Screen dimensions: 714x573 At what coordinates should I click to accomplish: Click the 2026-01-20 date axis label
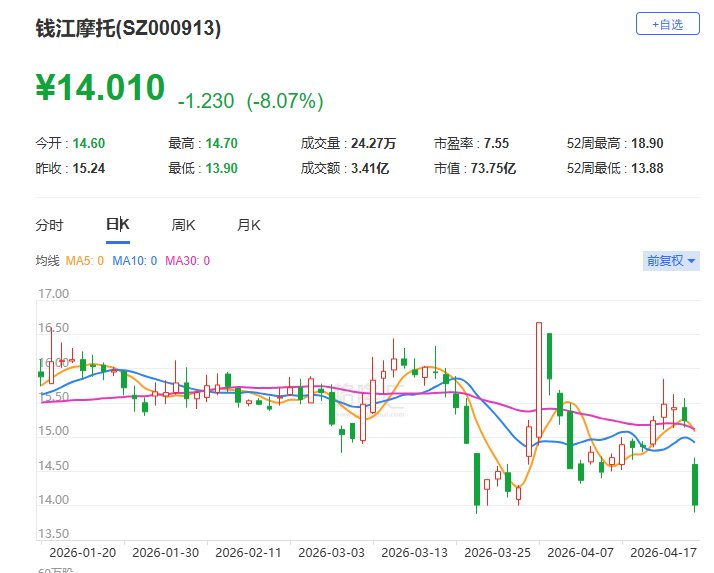(x=82, y=553)
